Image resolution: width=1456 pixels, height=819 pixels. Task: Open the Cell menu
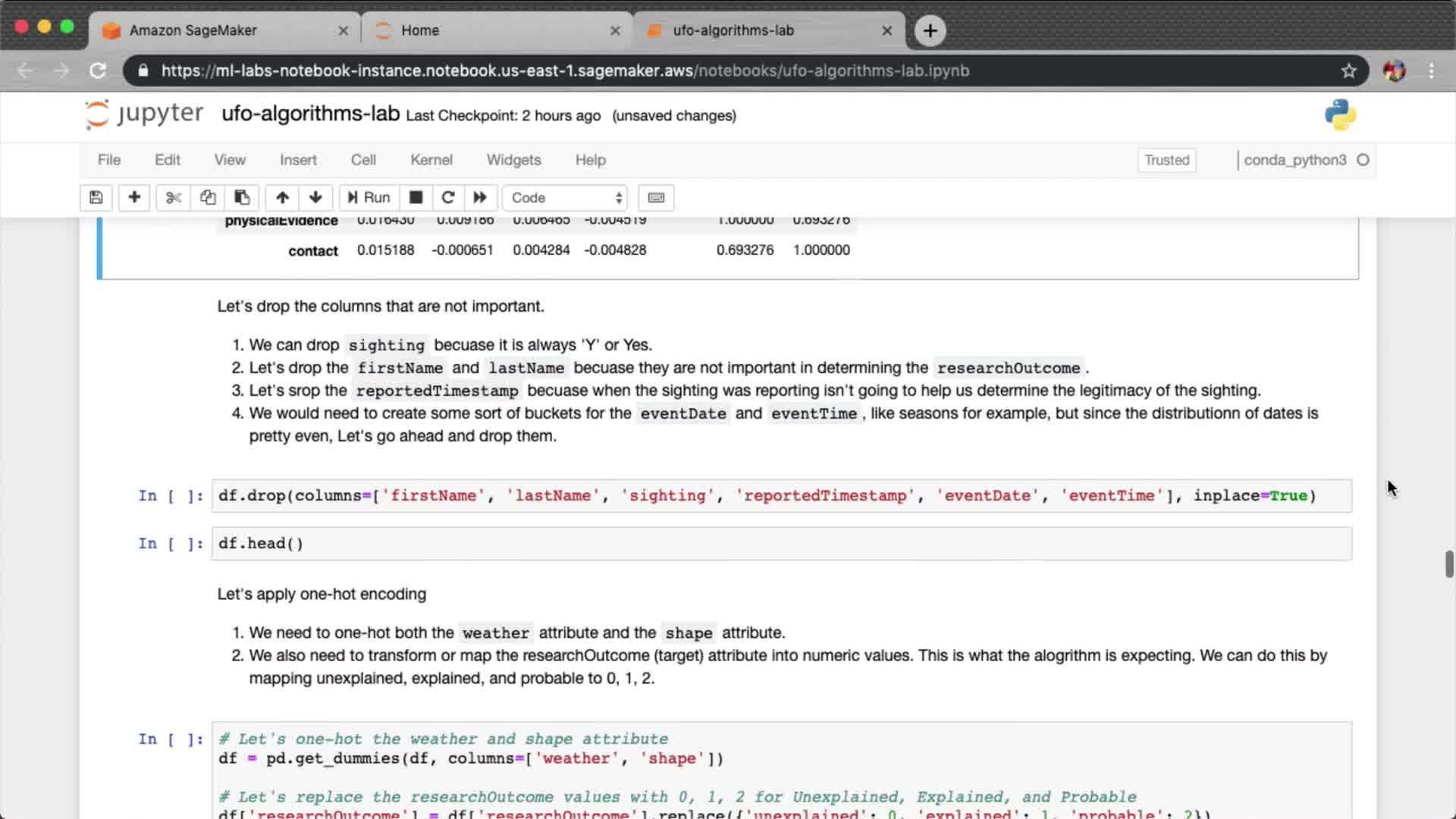pyautogui.click(x=363, y=160)
